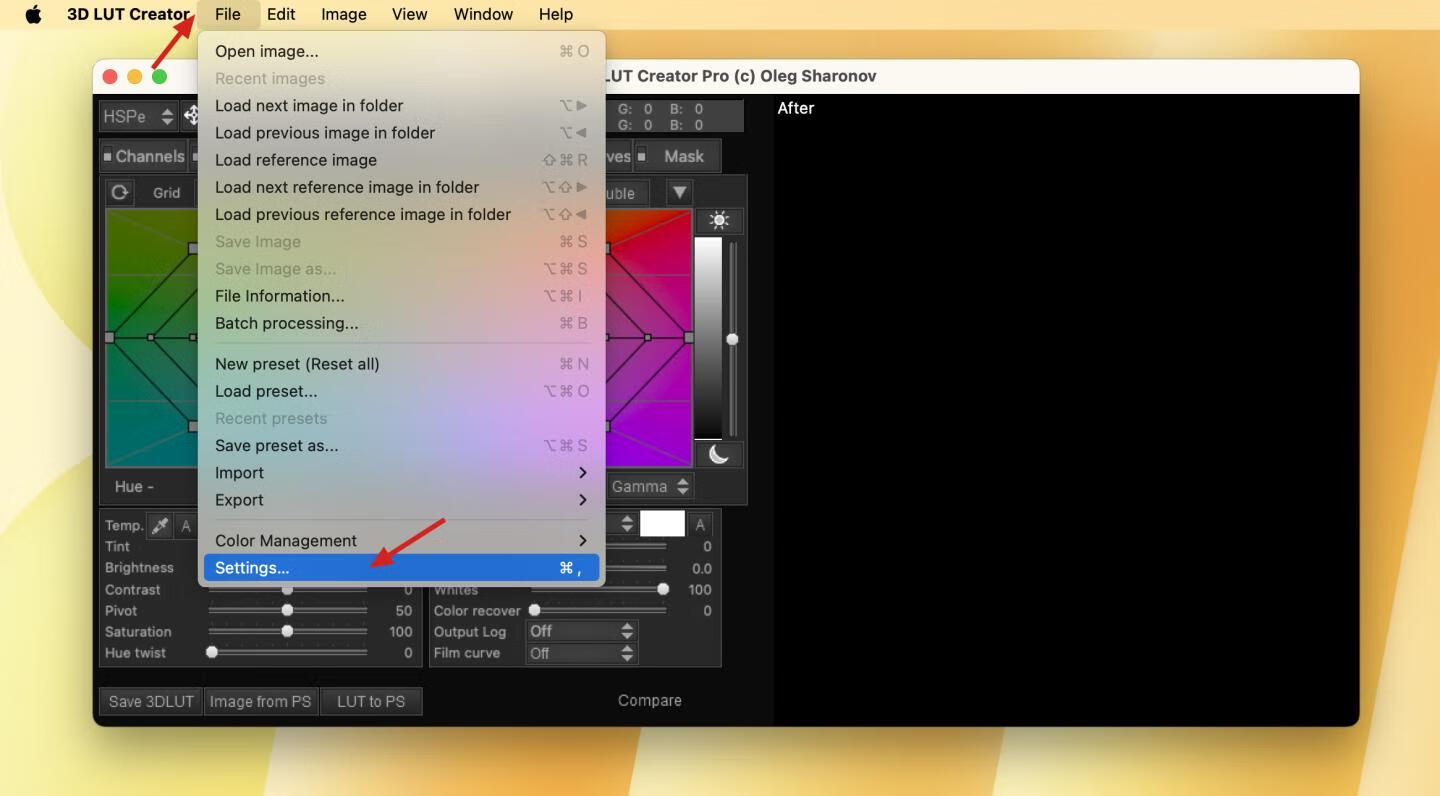Select New preset (Reset all)
The width and height of the screenshot is (1440, 796).
[401, 364]
